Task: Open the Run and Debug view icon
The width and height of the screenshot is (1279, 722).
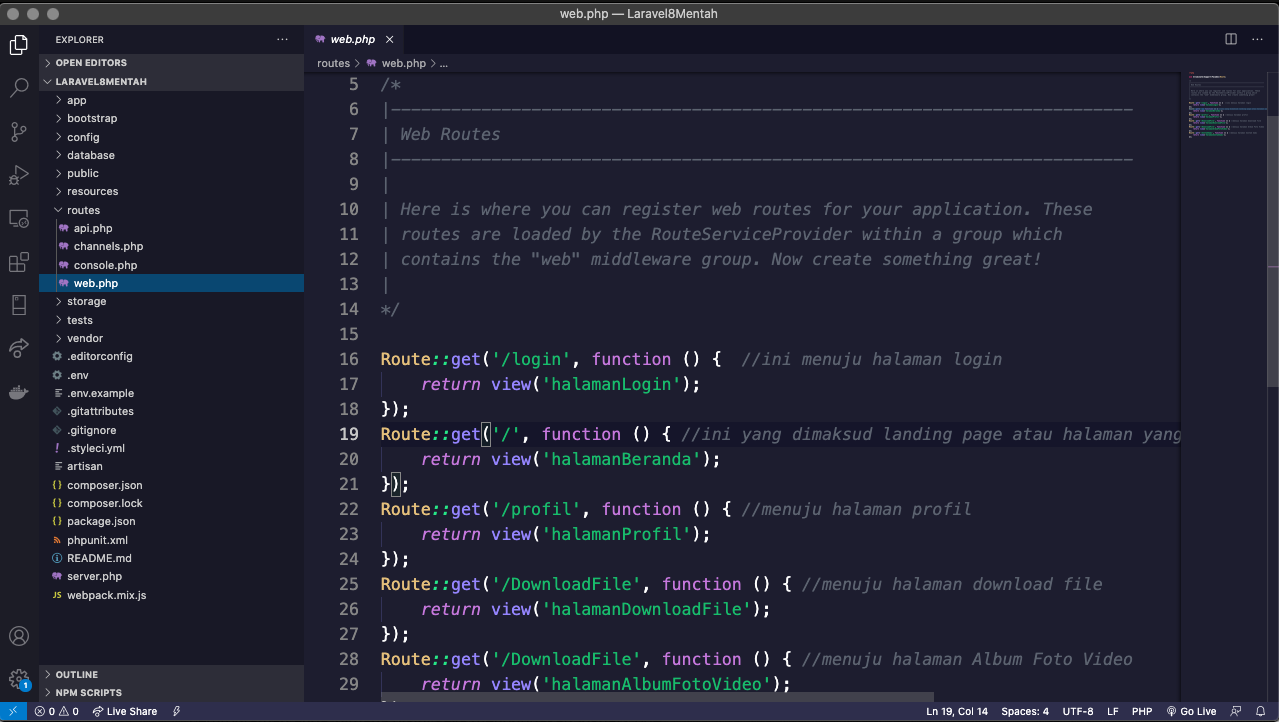Action: (x=19, y=175)
